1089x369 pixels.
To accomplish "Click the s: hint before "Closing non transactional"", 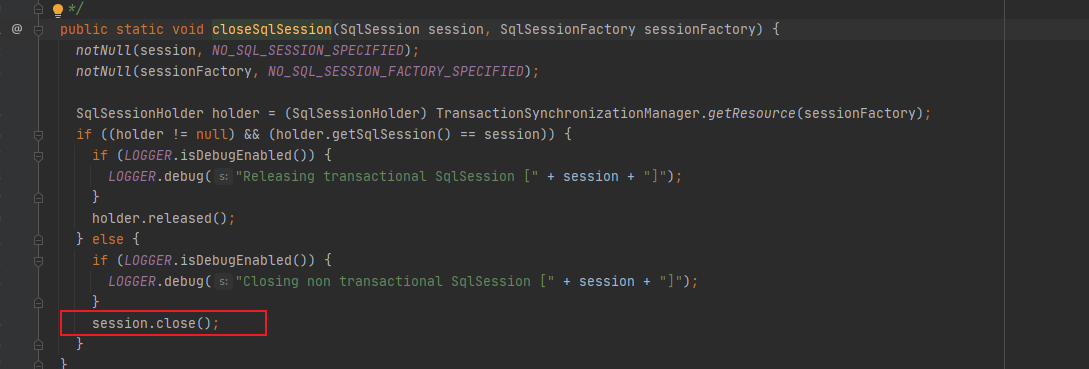I will coord(224,281).
